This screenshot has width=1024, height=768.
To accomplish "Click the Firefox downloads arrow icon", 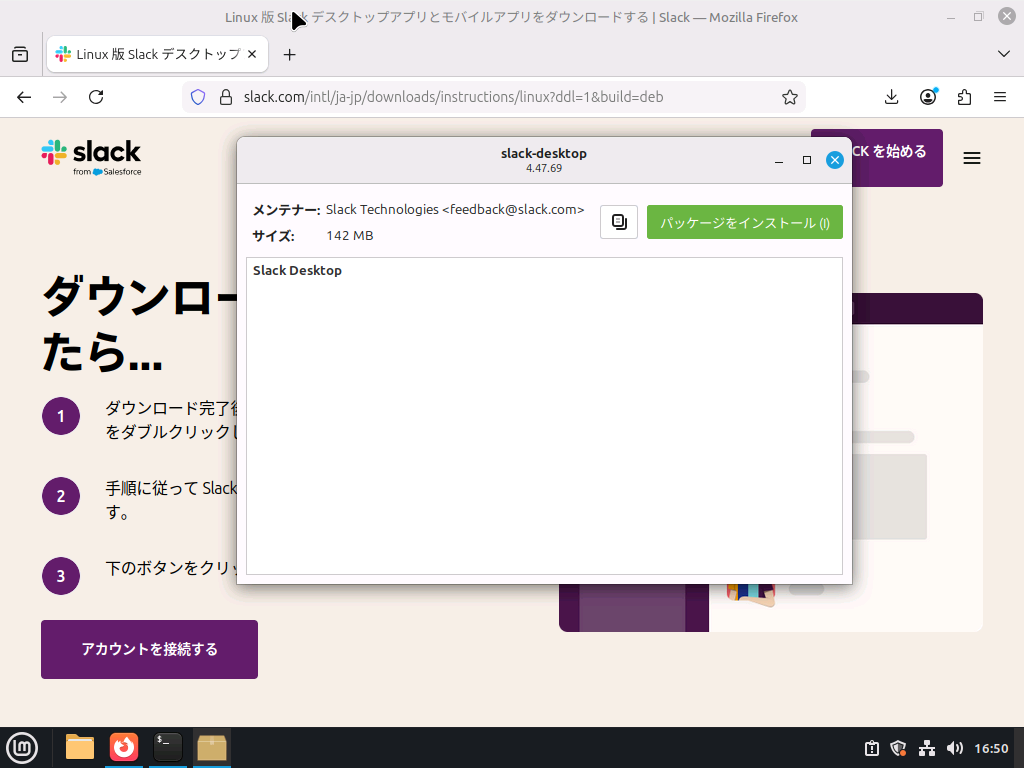I will click(x=890, y=96).
